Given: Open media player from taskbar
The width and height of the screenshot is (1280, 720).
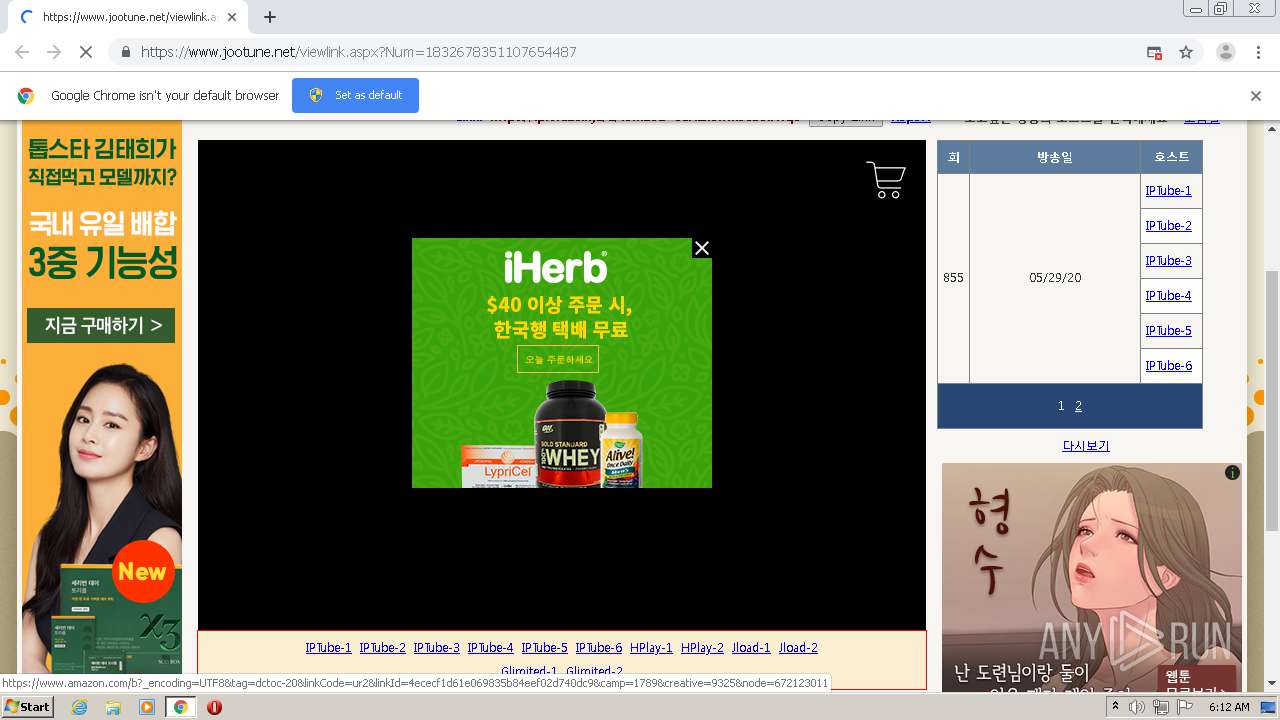Looking at the screenshot, I should pyautogui.click(x=147, y=707).
